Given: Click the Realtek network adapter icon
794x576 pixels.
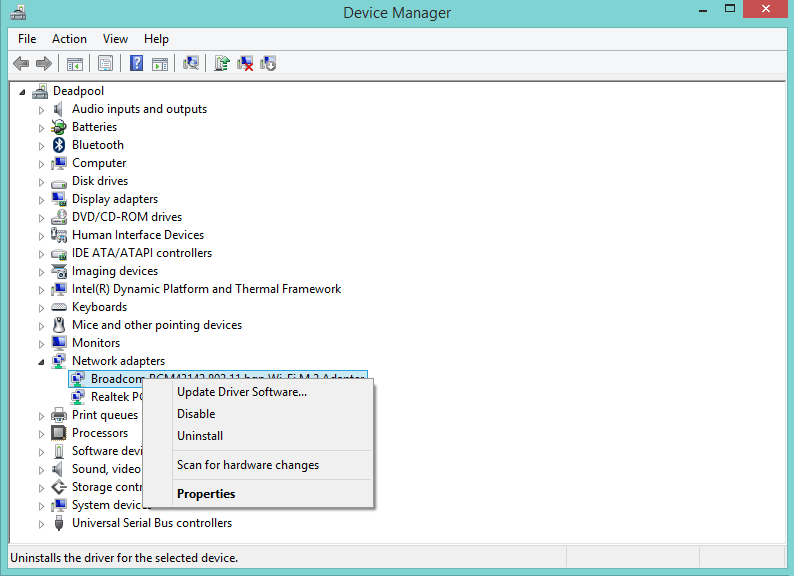Looking at the screenshot, I should [x=77, y=397].
